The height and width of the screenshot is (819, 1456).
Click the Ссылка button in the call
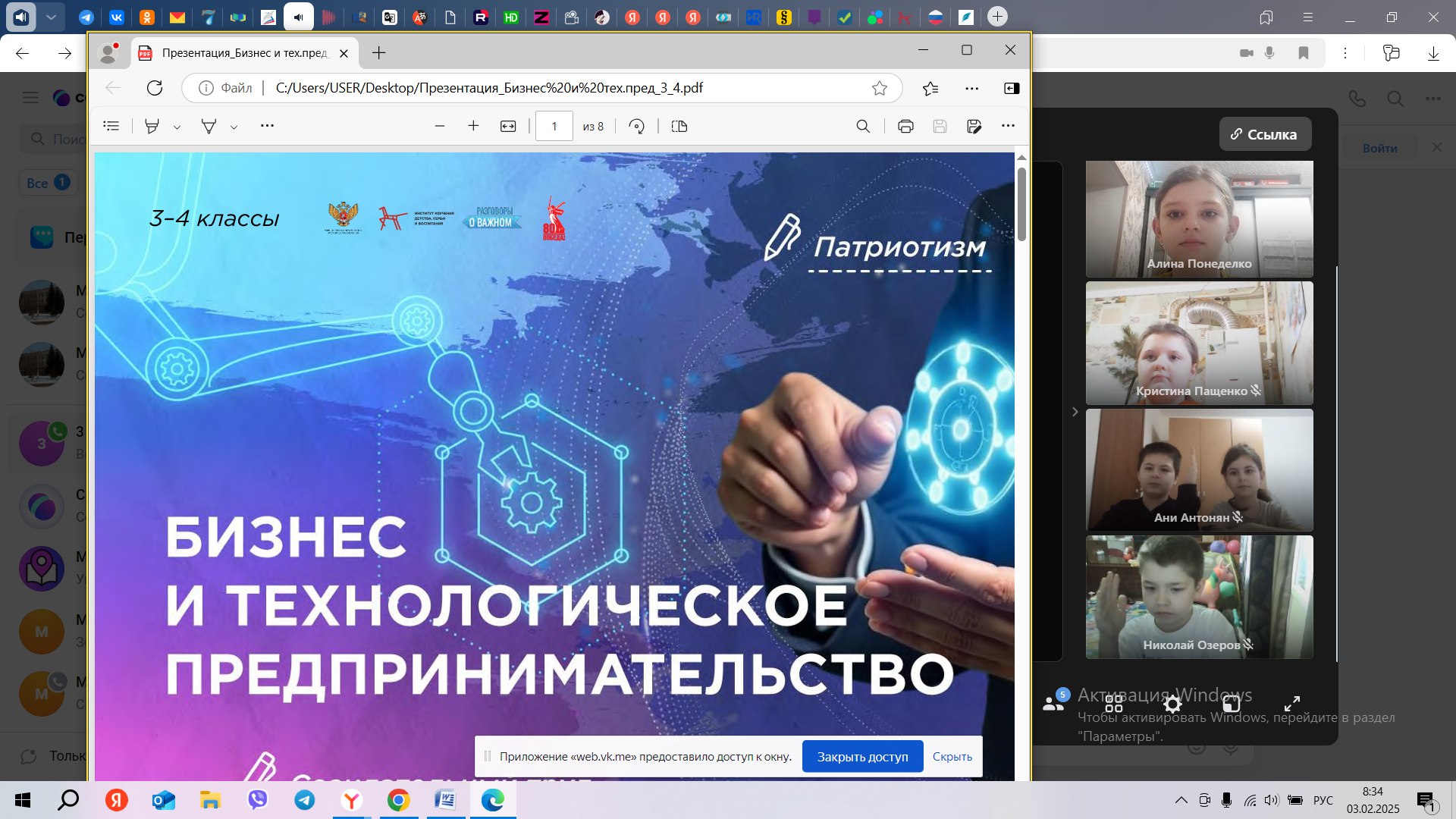pos(1265,134)
